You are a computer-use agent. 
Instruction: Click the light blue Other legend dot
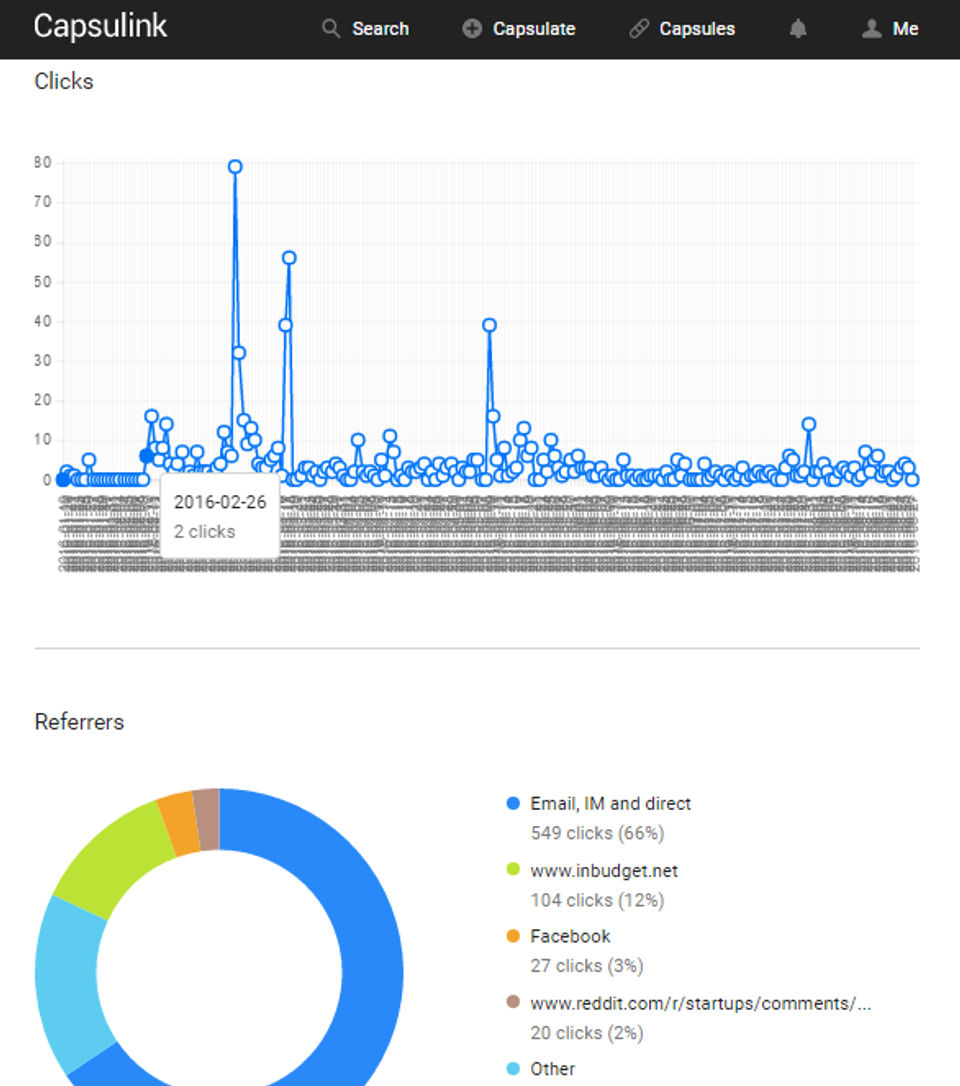(513, 1069)
